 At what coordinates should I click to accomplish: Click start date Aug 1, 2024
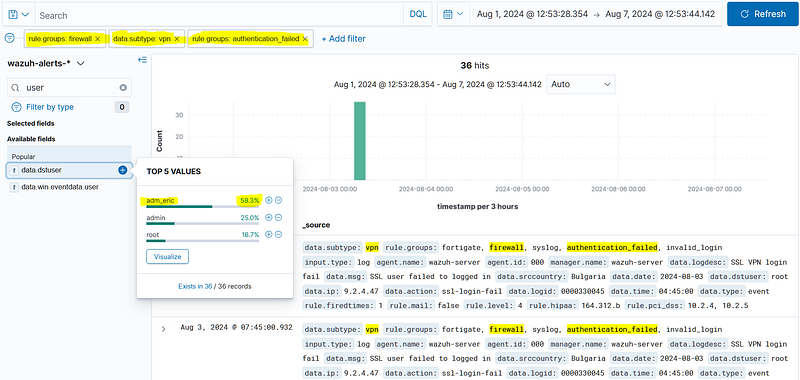tap(532, 14)
